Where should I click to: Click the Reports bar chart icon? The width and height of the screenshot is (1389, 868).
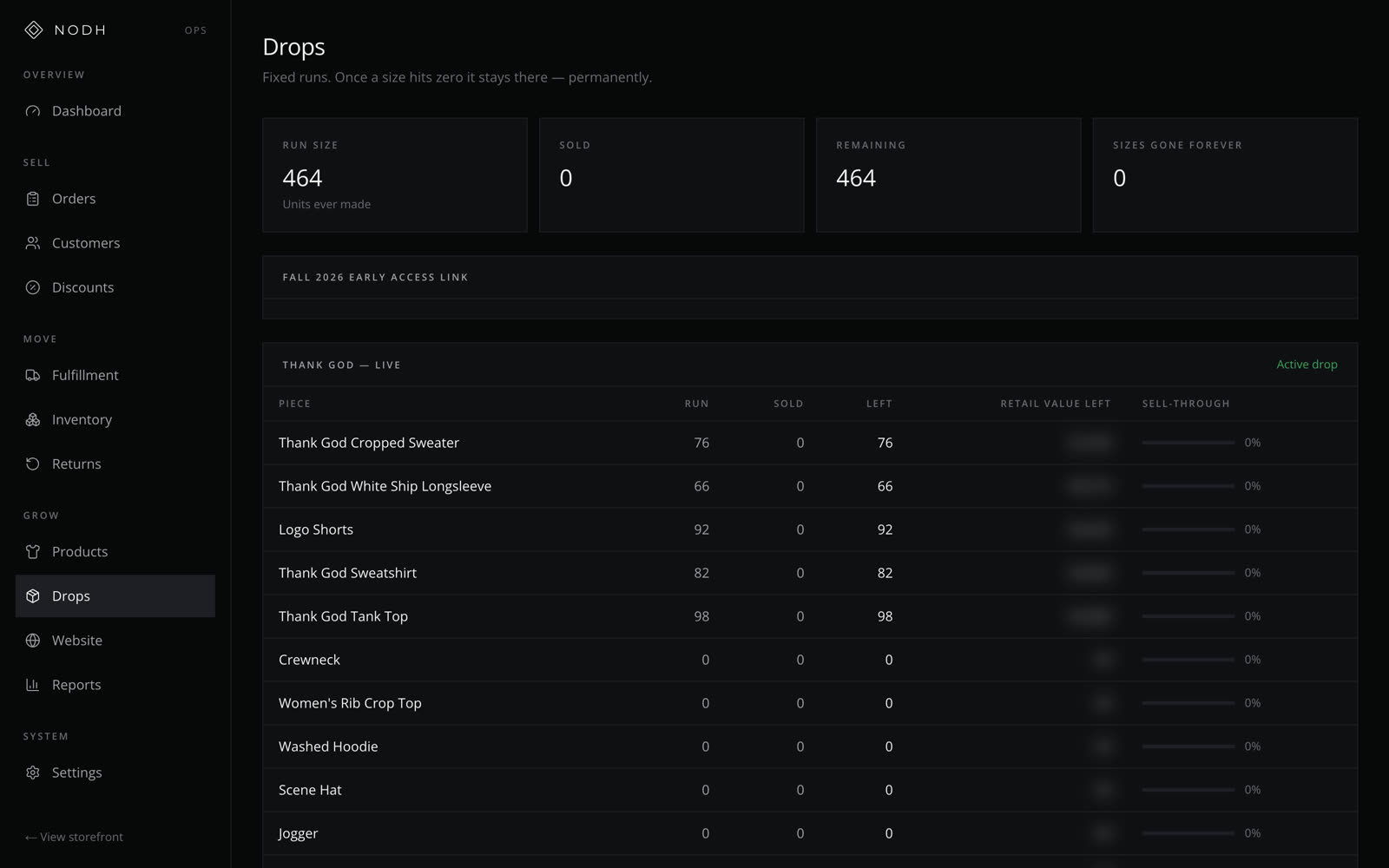click(x=33, y=685)
